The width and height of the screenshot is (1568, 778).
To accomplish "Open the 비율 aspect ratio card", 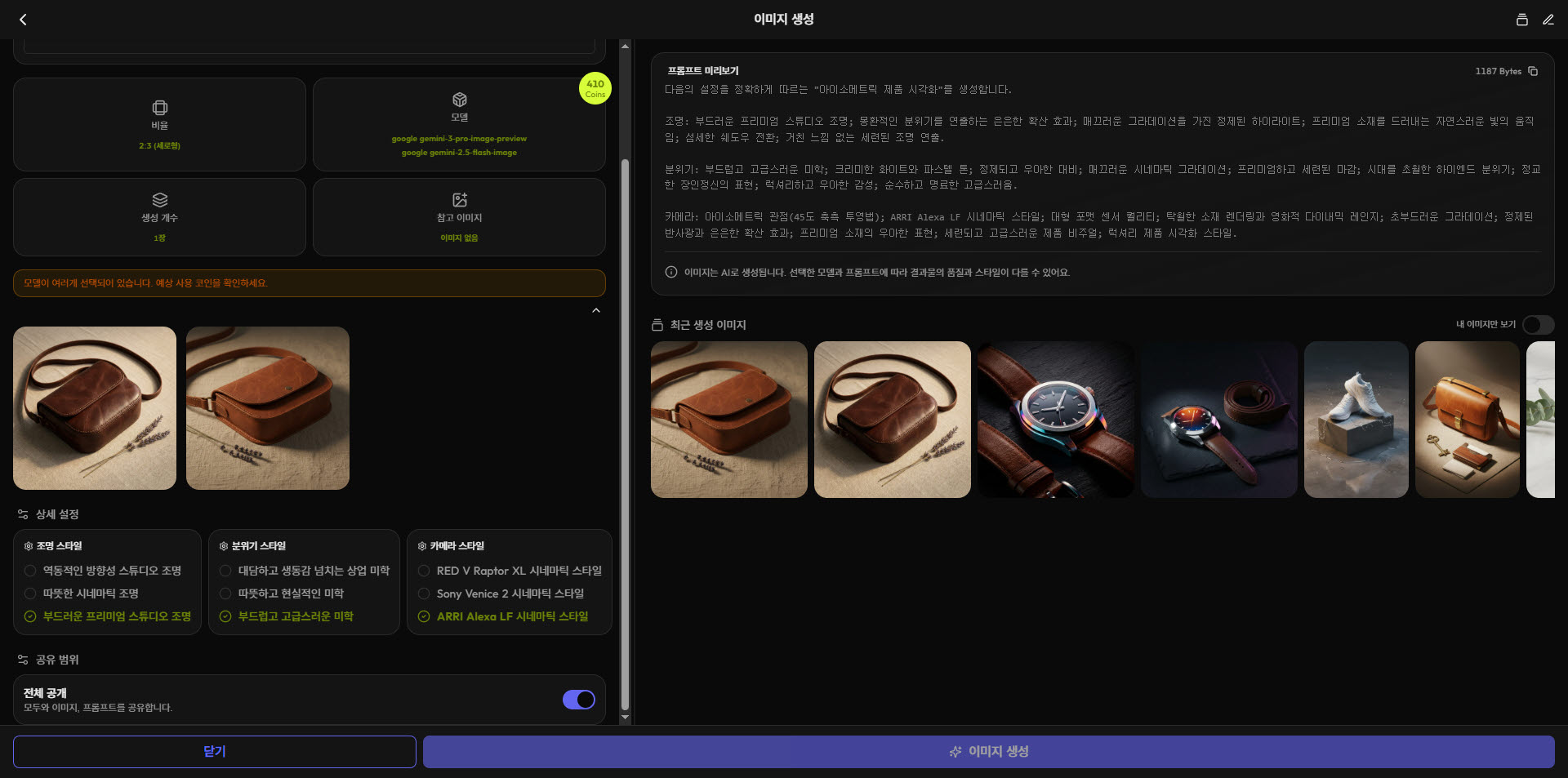I will pyautogui.click(x=159, y=125).
